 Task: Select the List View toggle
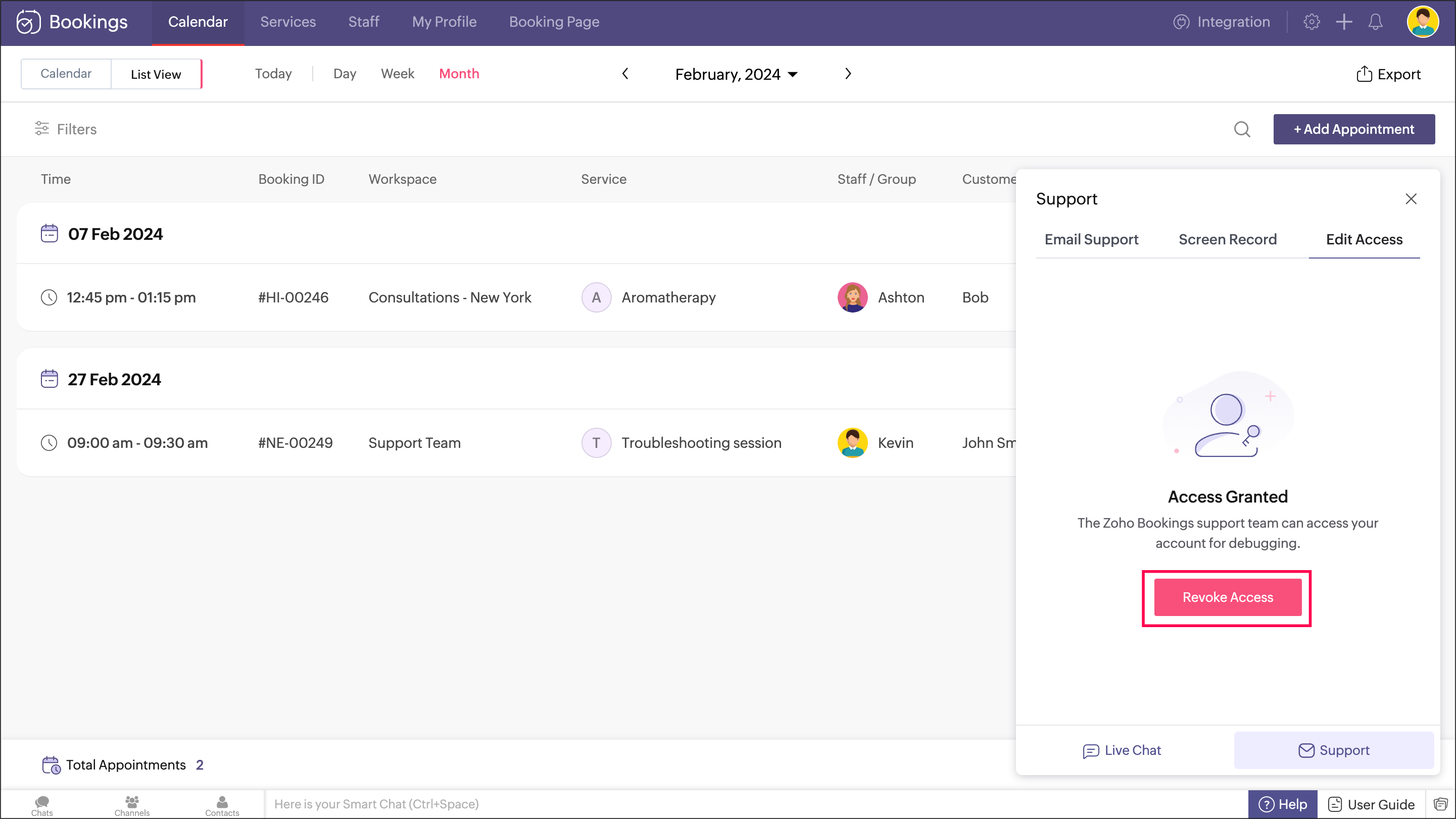pos(156,74)
